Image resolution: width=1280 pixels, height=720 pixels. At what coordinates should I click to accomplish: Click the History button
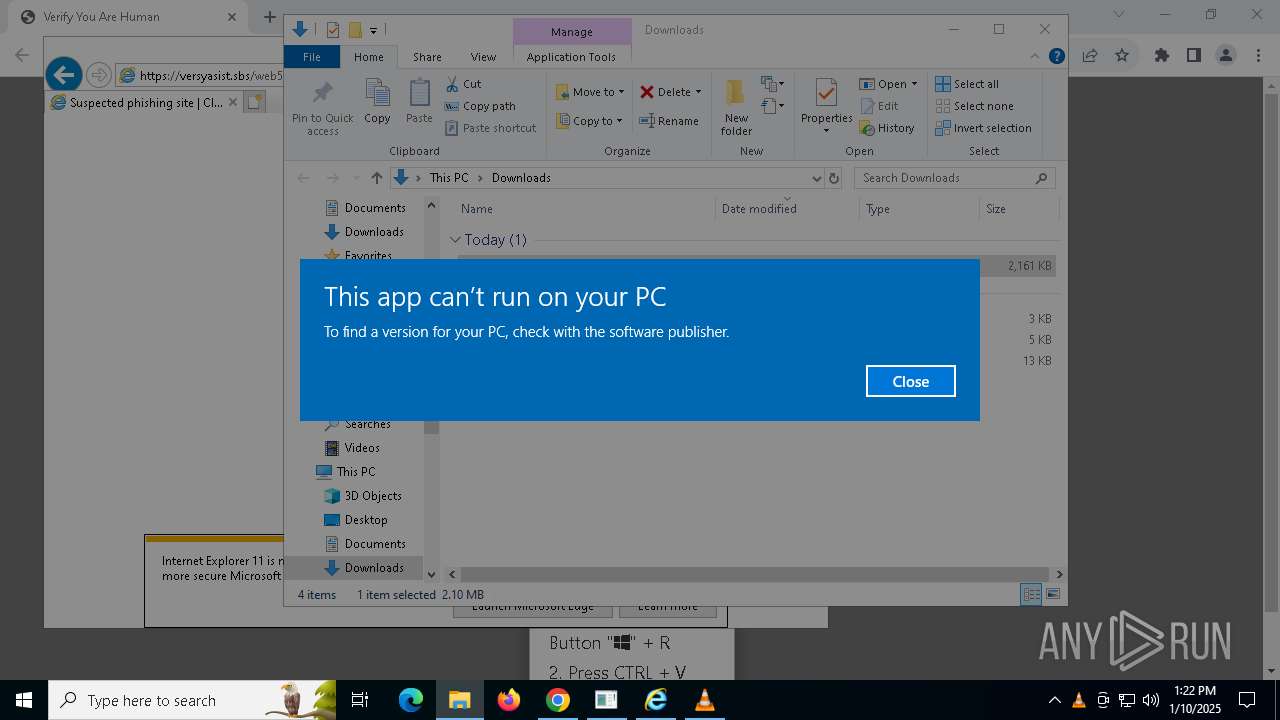tap(886, 128)
